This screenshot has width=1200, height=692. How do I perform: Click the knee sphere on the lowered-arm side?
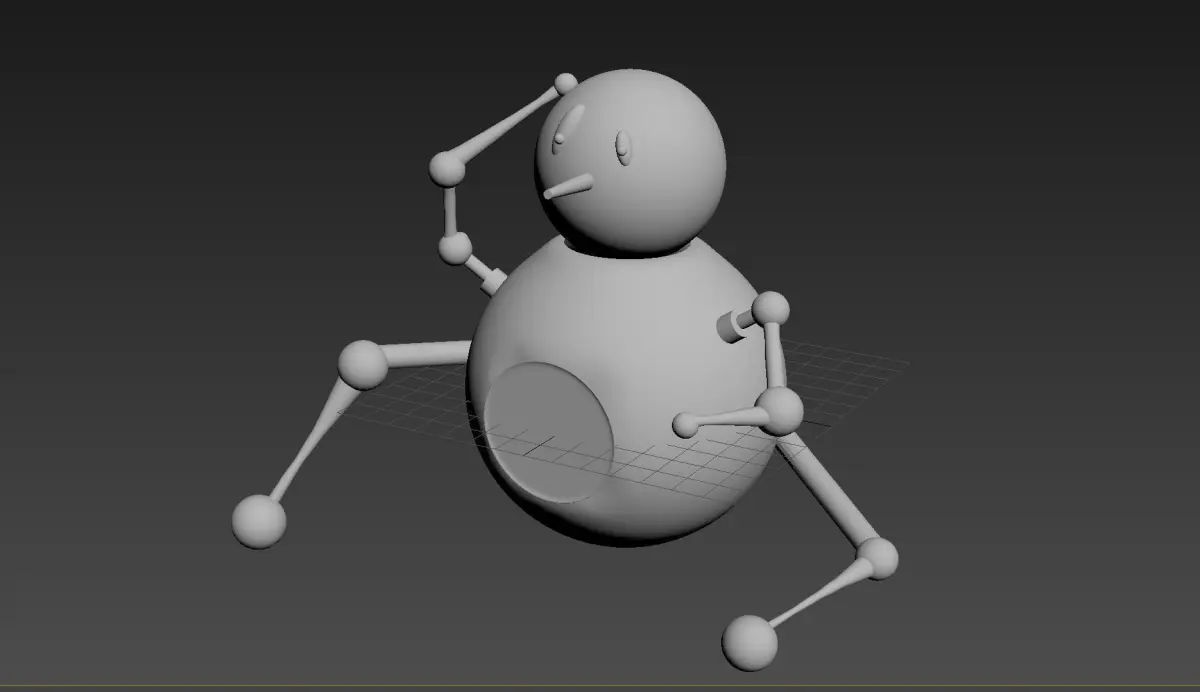coord(877,558)
